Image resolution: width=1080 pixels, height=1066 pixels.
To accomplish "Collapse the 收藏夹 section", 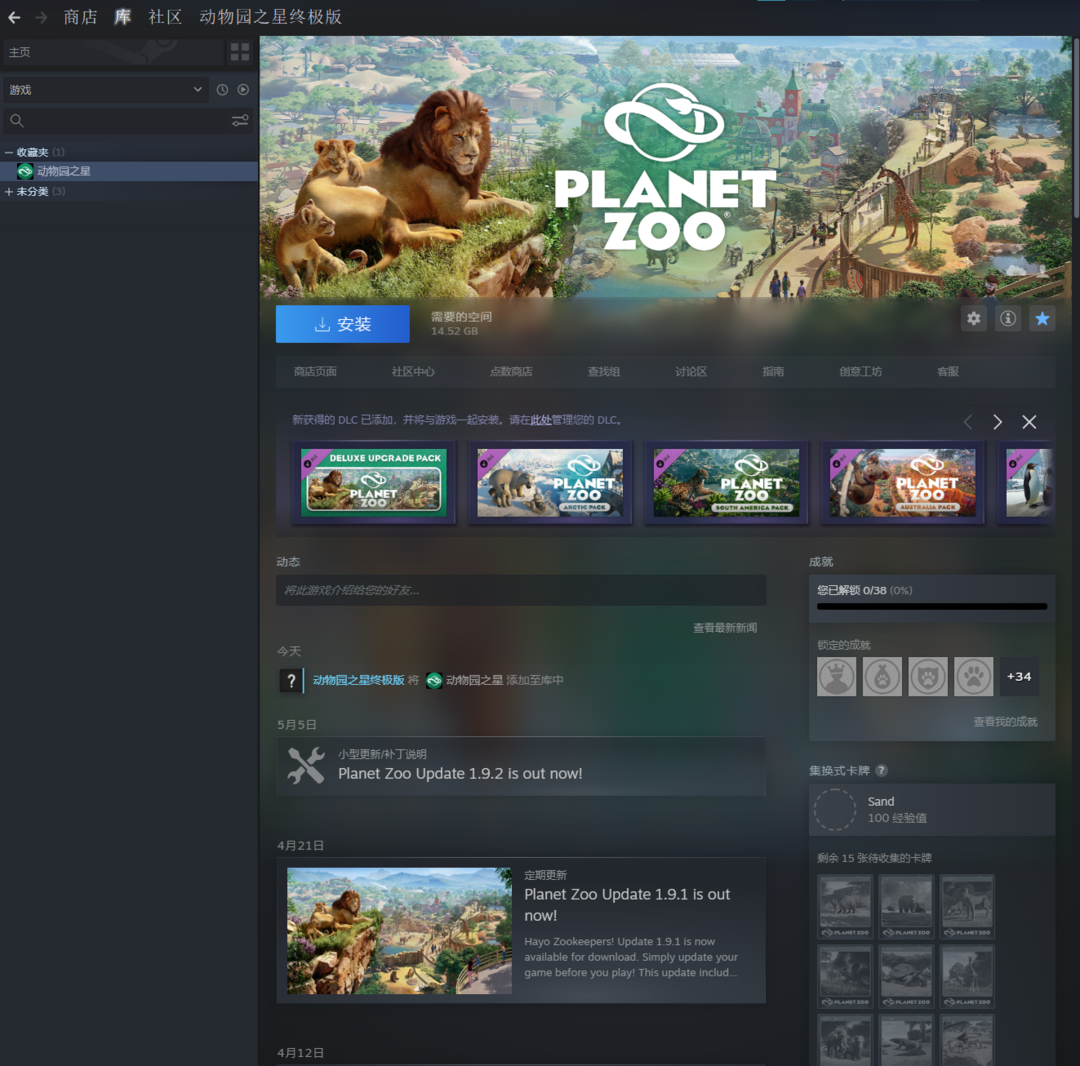I will [9, 152].
